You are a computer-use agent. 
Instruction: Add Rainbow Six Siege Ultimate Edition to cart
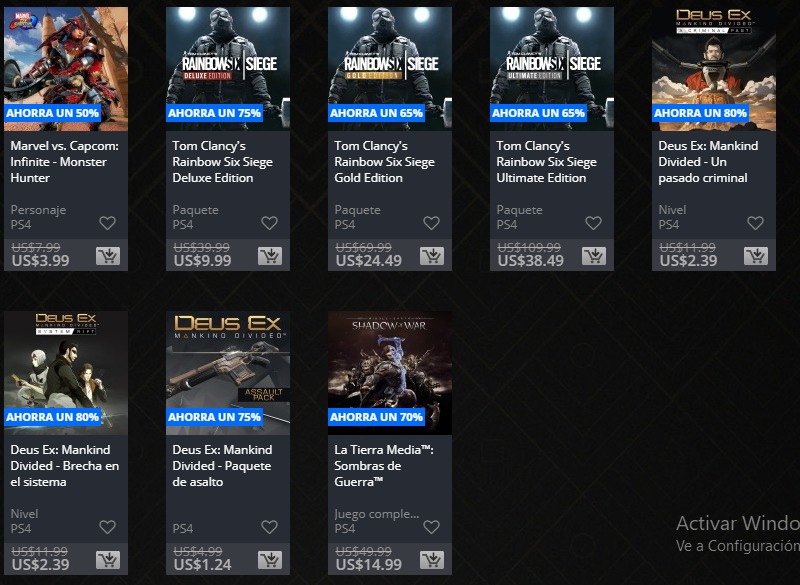tap(594, 256)
